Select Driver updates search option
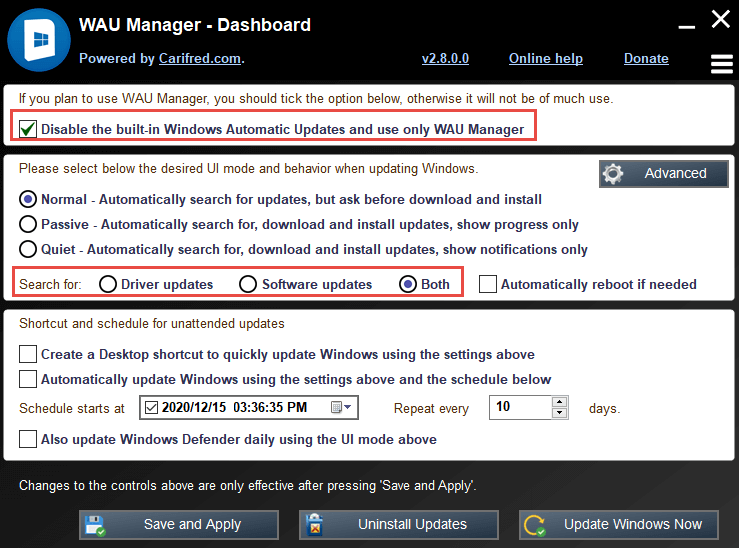Image resolution: width=739 pixels, height=548 pixels. pyautogui.click(x=108, y=284)
